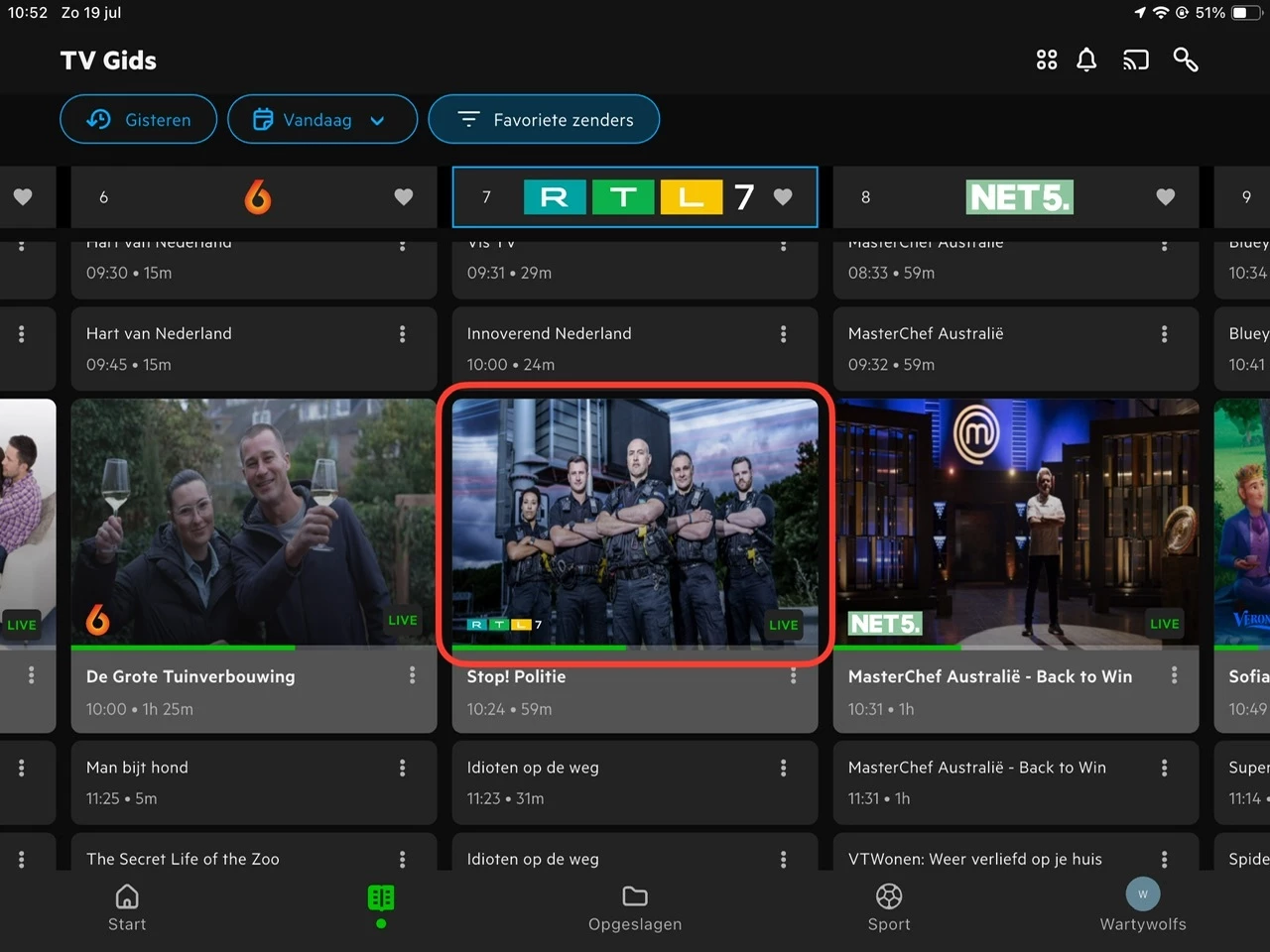This screenshot has width=1270, height=952.
Task: Select the NET5 logo in the channel header
Action: (1020, 197)
